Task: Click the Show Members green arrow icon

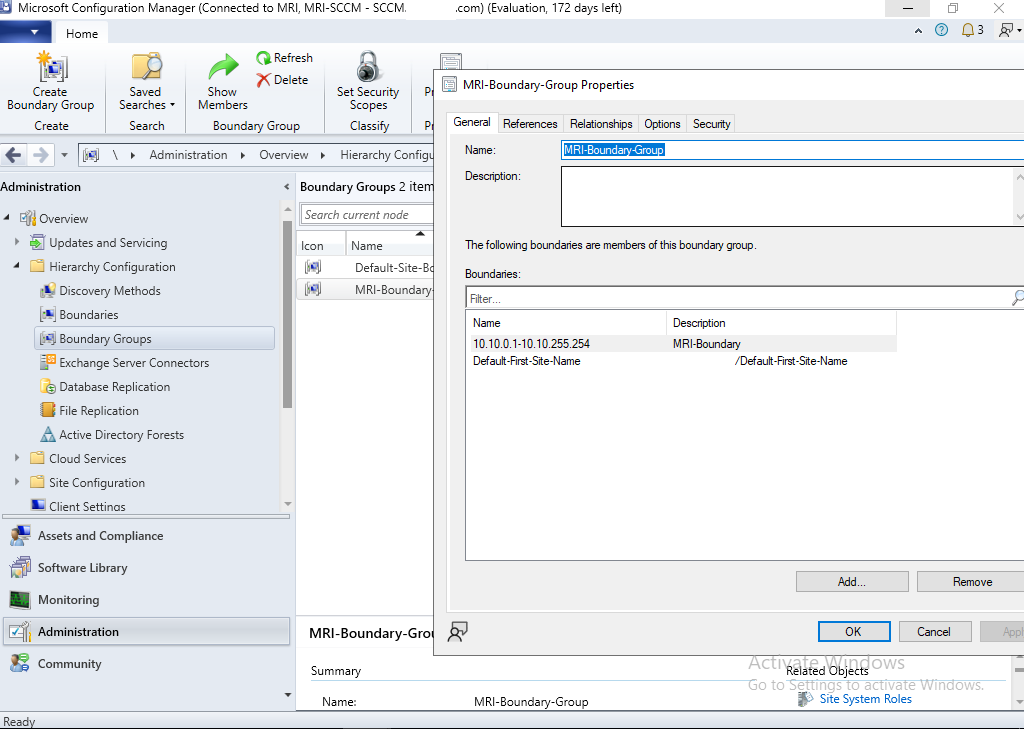Action: pyautogui.click(x=223, y=68)
